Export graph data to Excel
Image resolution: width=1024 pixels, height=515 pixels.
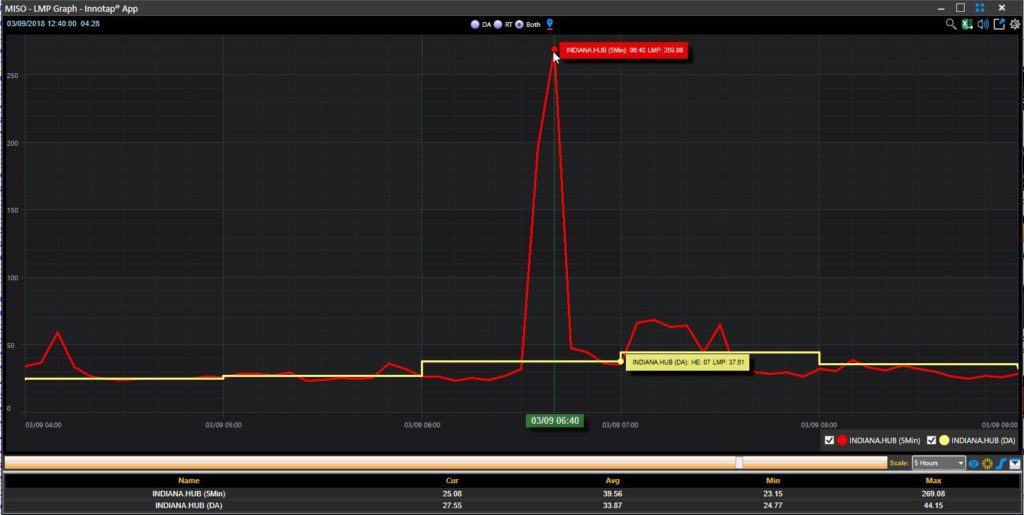coord(967,24)
